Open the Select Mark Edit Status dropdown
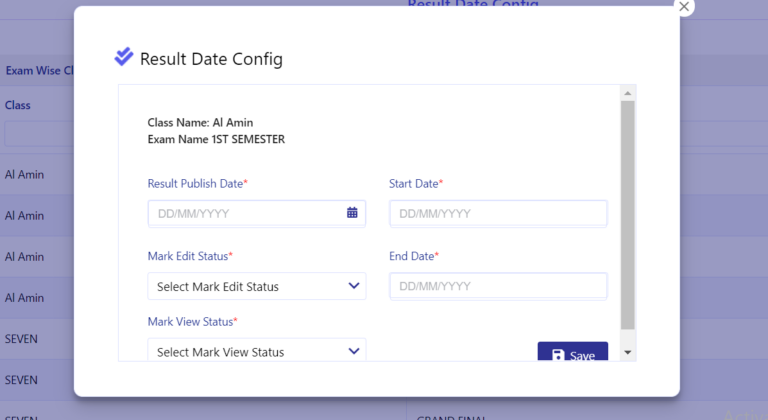 257,286
